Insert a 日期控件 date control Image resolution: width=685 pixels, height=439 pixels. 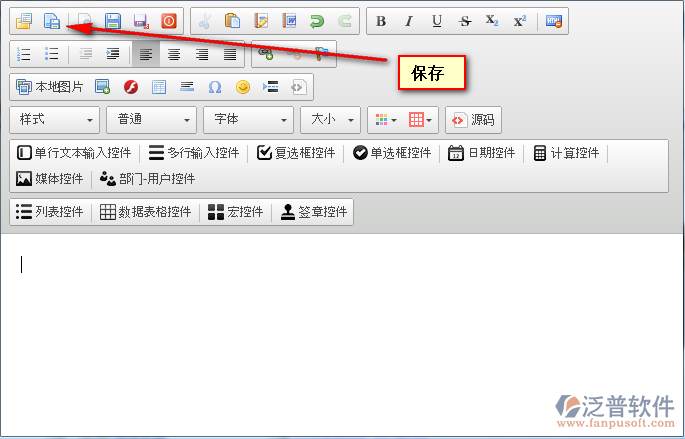481,153
